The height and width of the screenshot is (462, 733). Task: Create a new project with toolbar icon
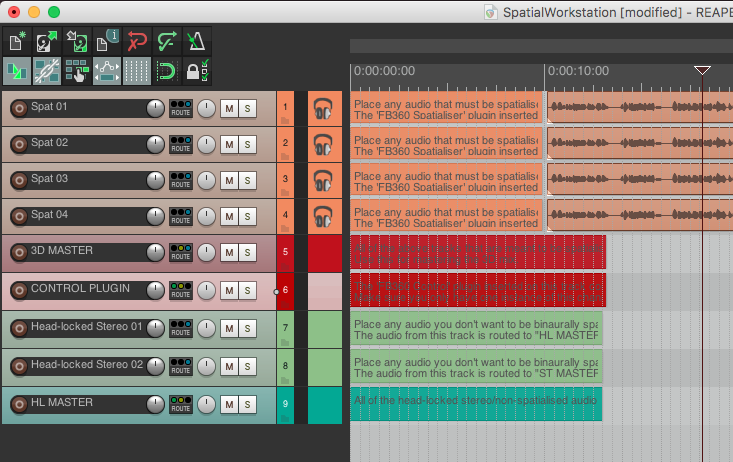[17, 42]
